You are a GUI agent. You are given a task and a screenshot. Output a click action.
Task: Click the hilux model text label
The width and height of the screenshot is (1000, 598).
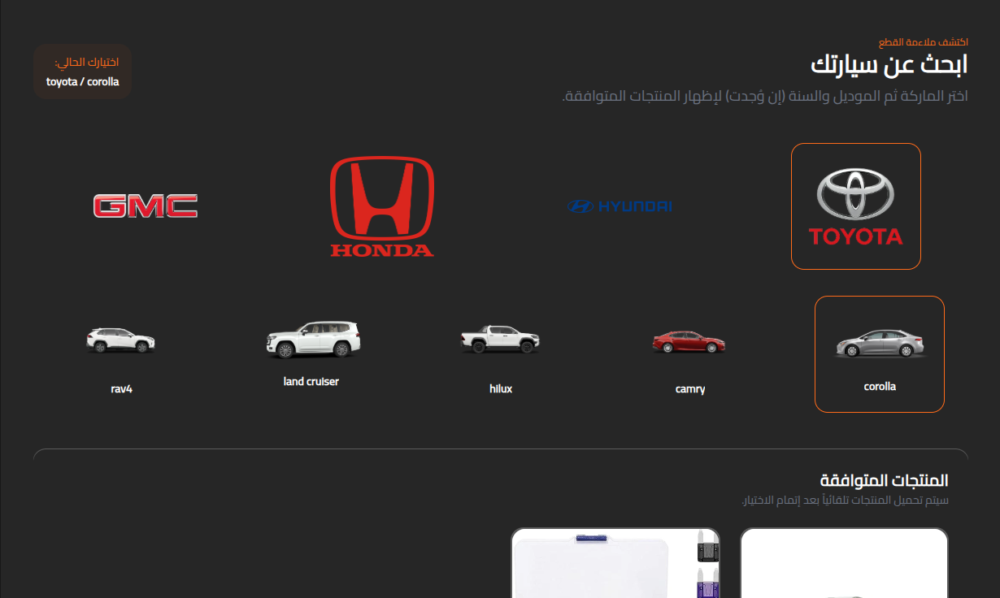pos(501,389)
